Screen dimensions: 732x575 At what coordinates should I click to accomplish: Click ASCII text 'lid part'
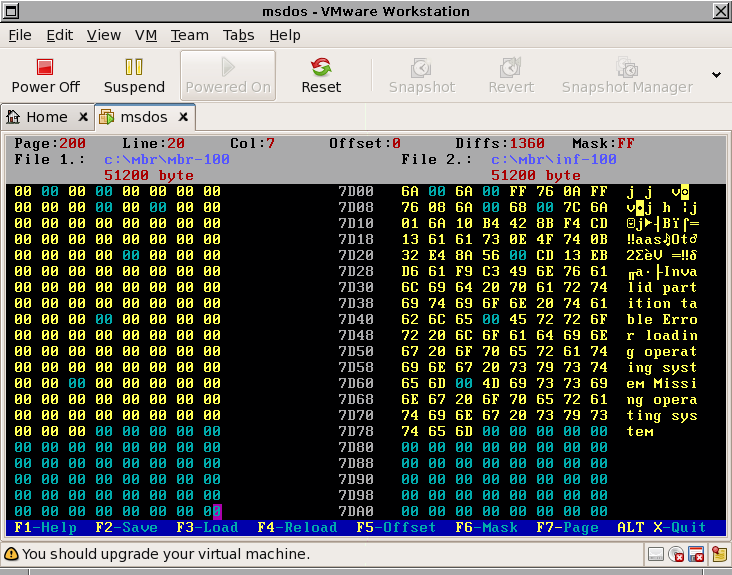pos(662,288)
